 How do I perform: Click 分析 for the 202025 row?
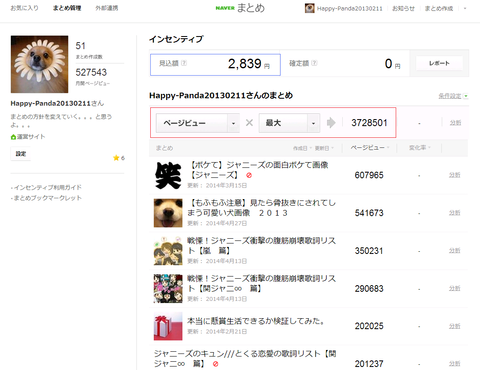coord(455,326)
